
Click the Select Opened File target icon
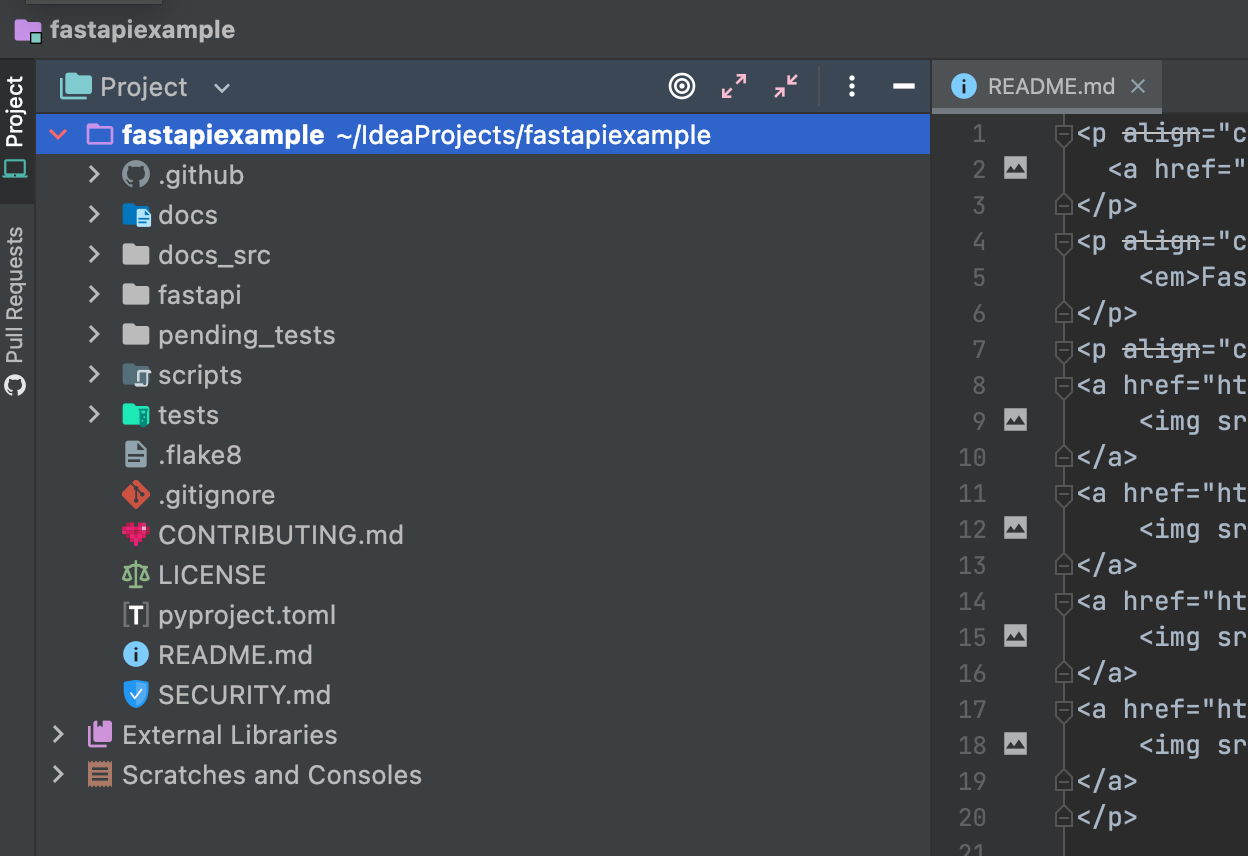[682, 87]
